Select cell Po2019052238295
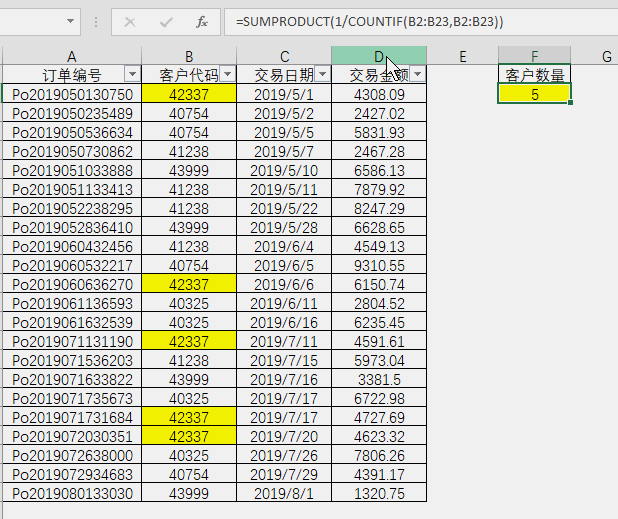The height and width of the screenshot is (519, 618). point(72,208)
